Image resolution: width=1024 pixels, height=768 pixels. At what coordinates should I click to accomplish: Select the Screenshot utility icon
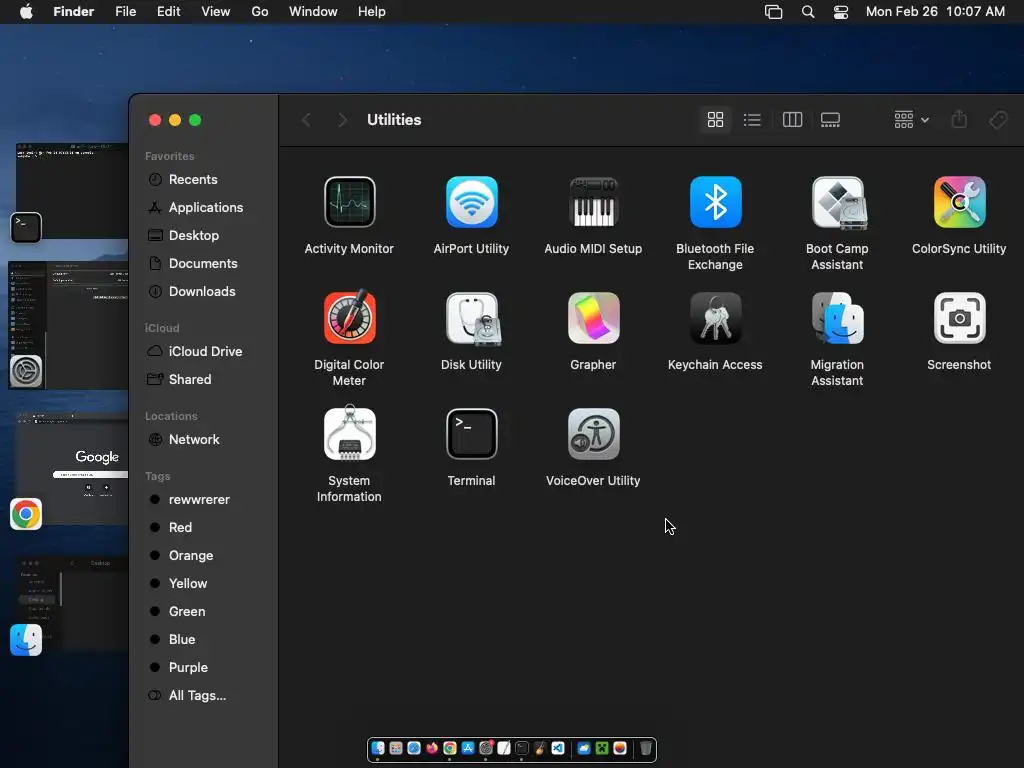click(x=959, y=318)
